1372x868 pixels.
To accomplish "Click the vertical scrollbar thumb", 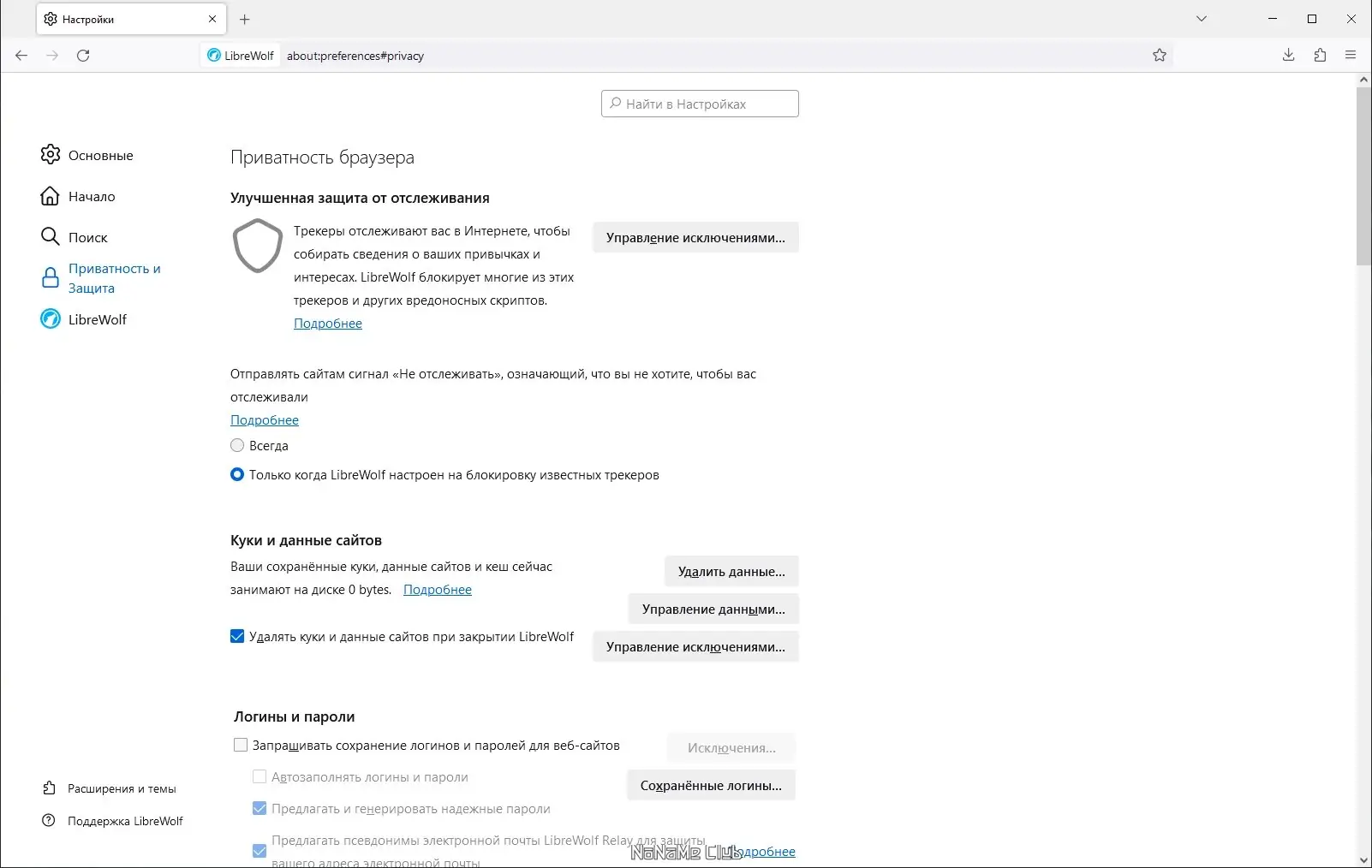I will pyautogui.click(x=1364, y=175).
